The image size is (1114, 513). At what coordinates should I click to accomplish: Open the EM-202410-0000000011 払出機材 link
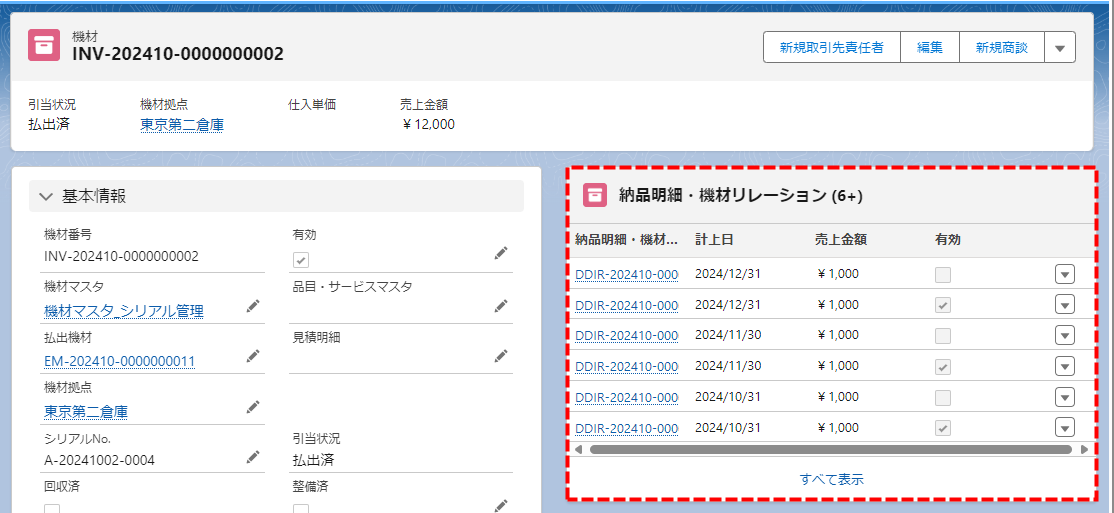click(x=119, y=361)
